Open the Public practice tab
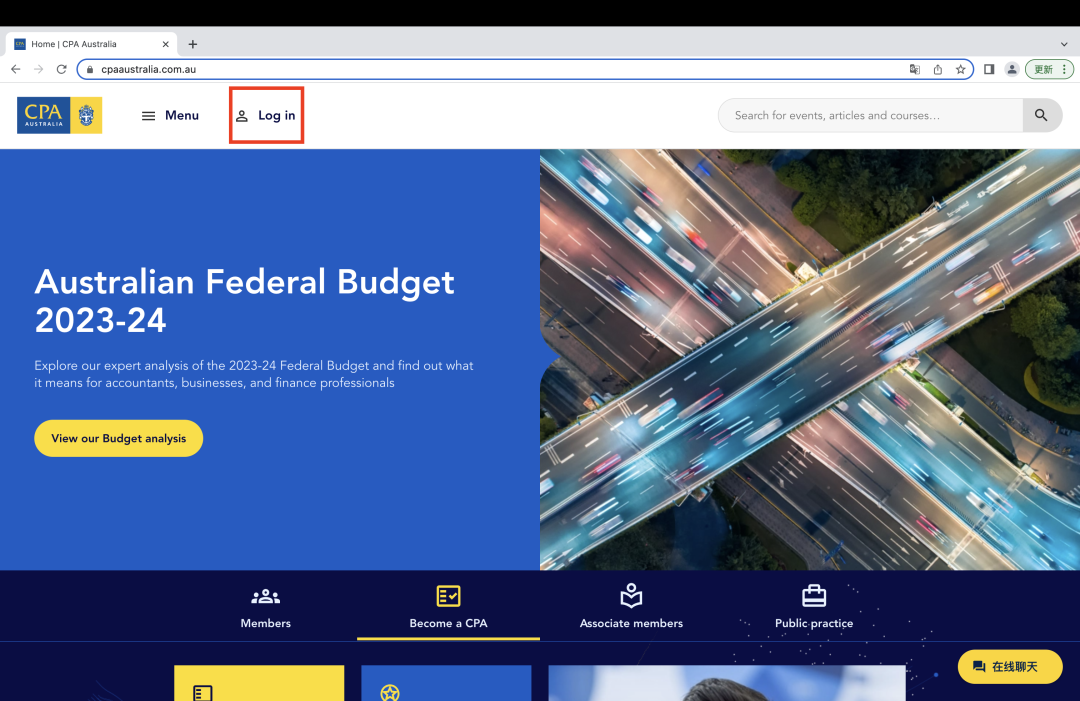This screenshot has width=1080, height=701. click(x=814, y=608)
